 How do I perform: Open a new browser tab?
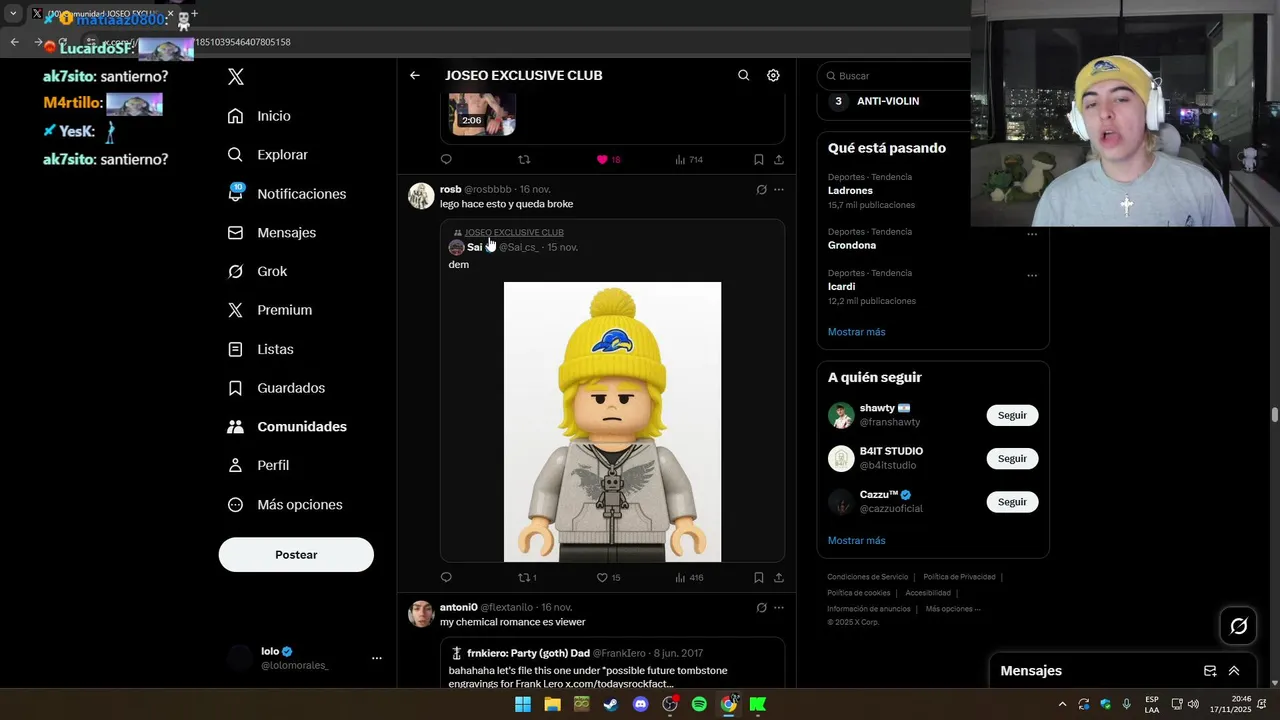[194, 14]
